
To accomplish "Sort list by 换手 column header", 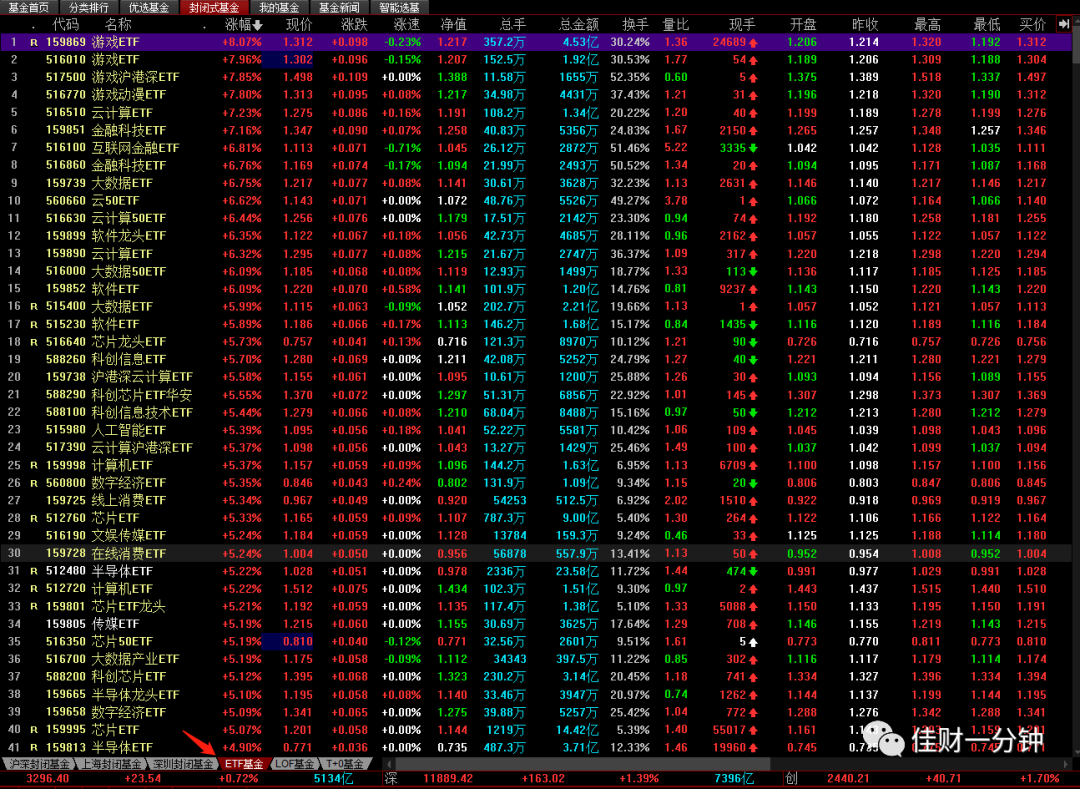I will (635, 25).
